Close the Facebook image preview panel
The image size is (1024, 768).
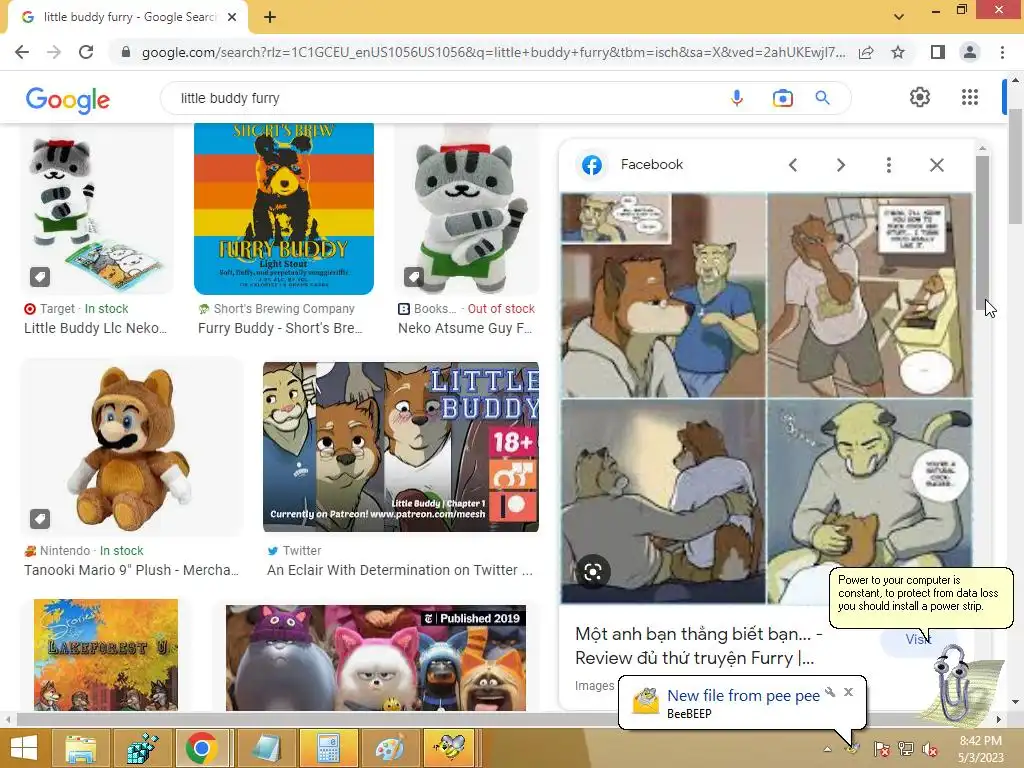tap(936, 165)
